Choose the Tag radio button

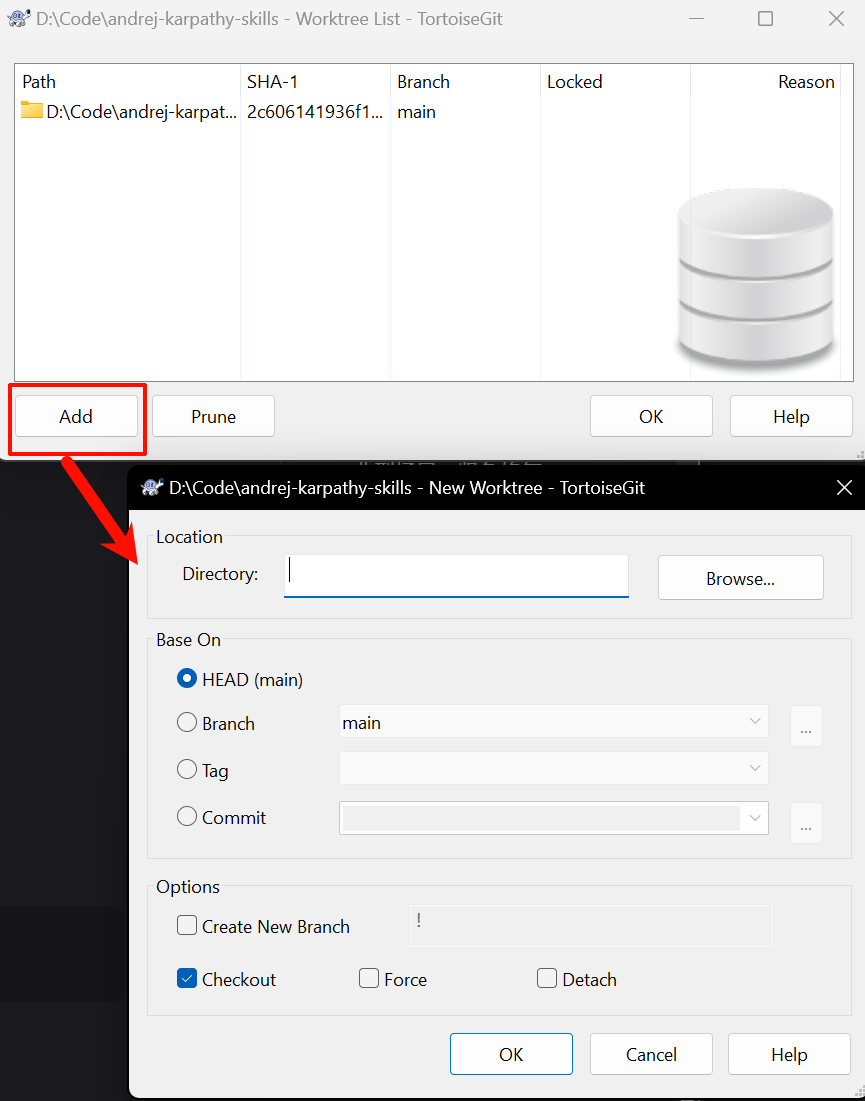(187, 769)
